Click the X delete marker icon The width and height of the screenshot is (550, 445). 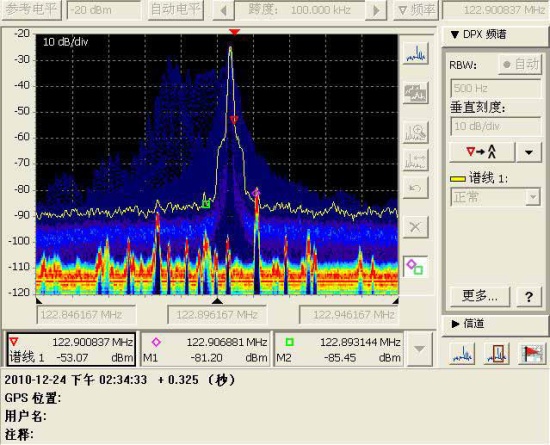(416, 227)
